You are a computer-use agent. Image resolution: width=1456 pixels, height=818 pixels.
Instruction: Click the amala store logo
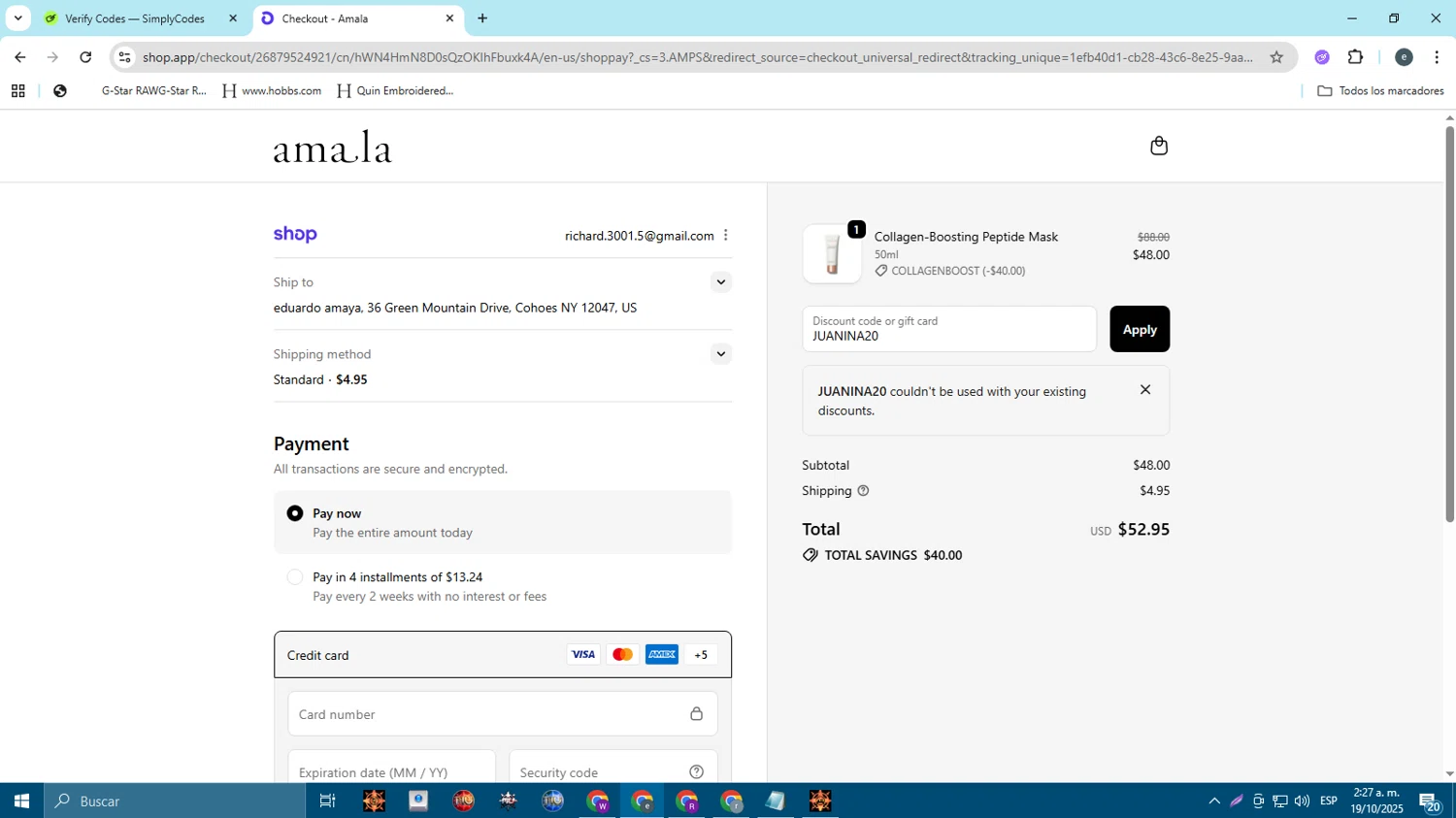[x=333, y=147]
